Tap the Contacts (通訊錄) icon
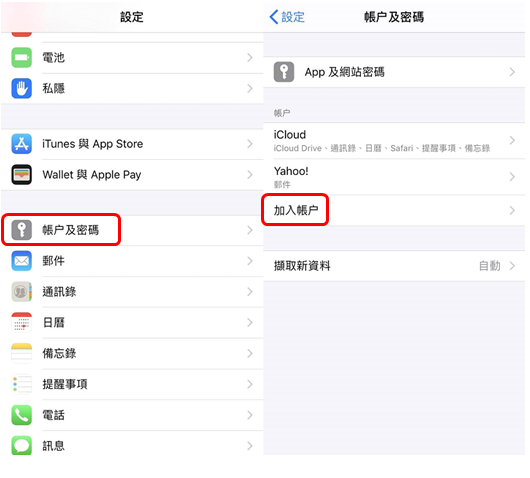 coord(22,291)
